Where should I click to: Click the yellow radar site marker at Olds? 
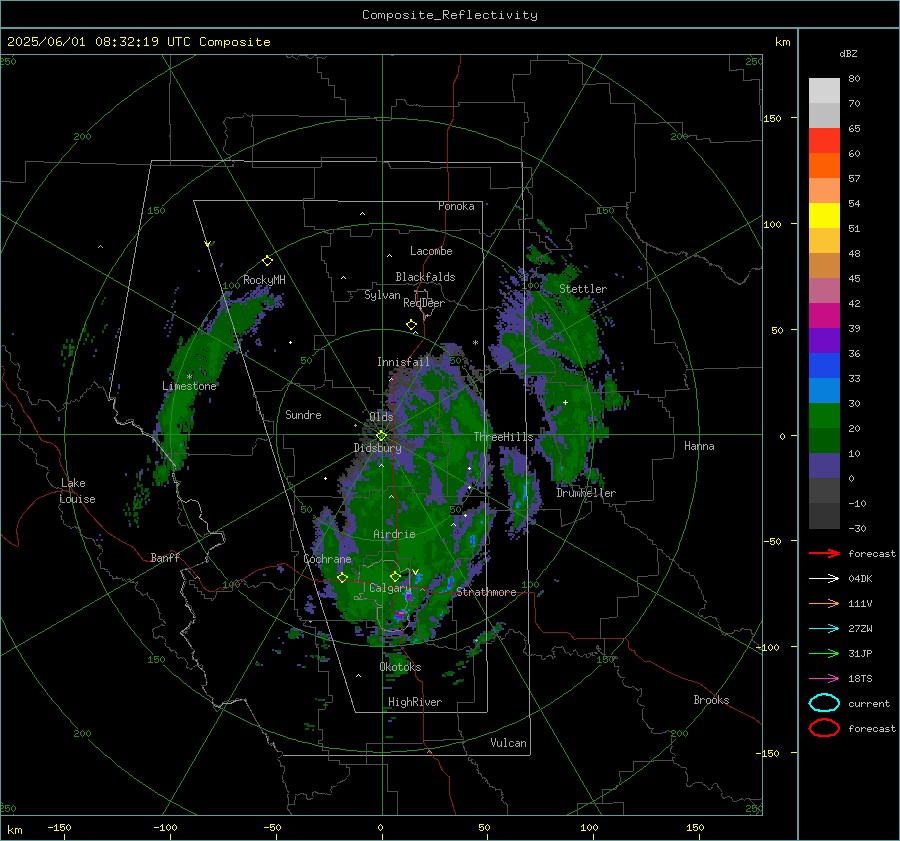381,436
